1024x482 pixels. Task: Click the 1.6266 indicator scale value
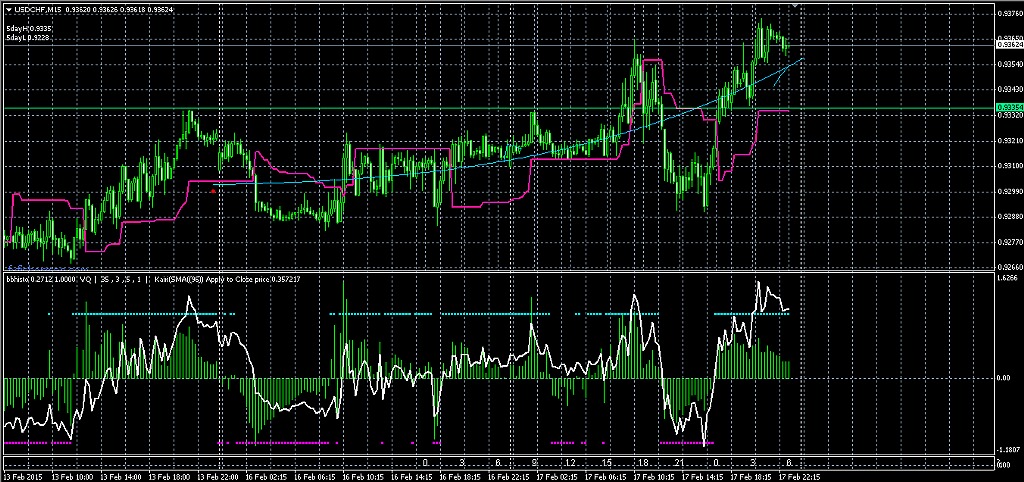(x=1008, y=279)
